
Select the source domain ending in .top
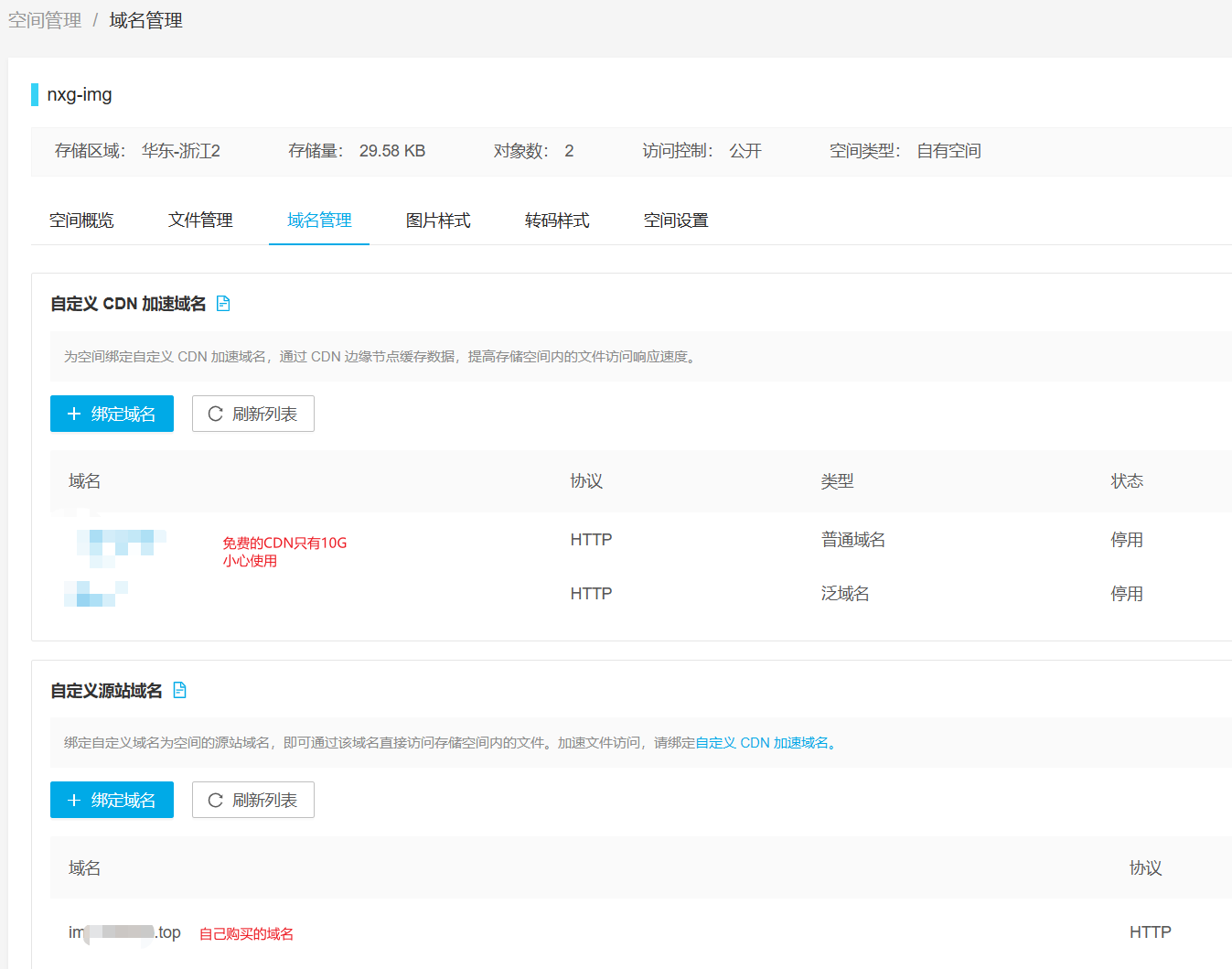click(x=124, y=932)
